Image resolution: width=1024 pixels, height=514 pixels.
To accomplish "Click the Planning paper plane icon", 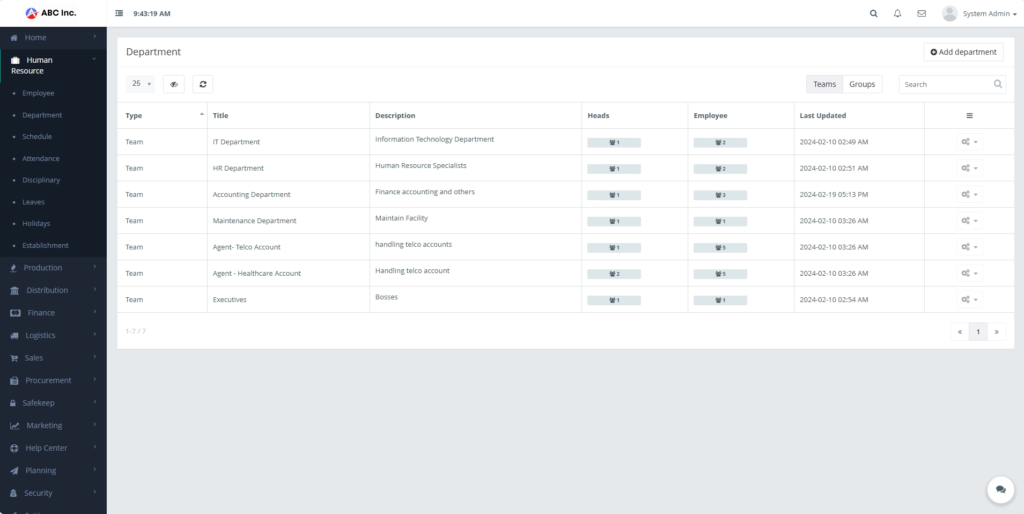I will tap(14, 471).
